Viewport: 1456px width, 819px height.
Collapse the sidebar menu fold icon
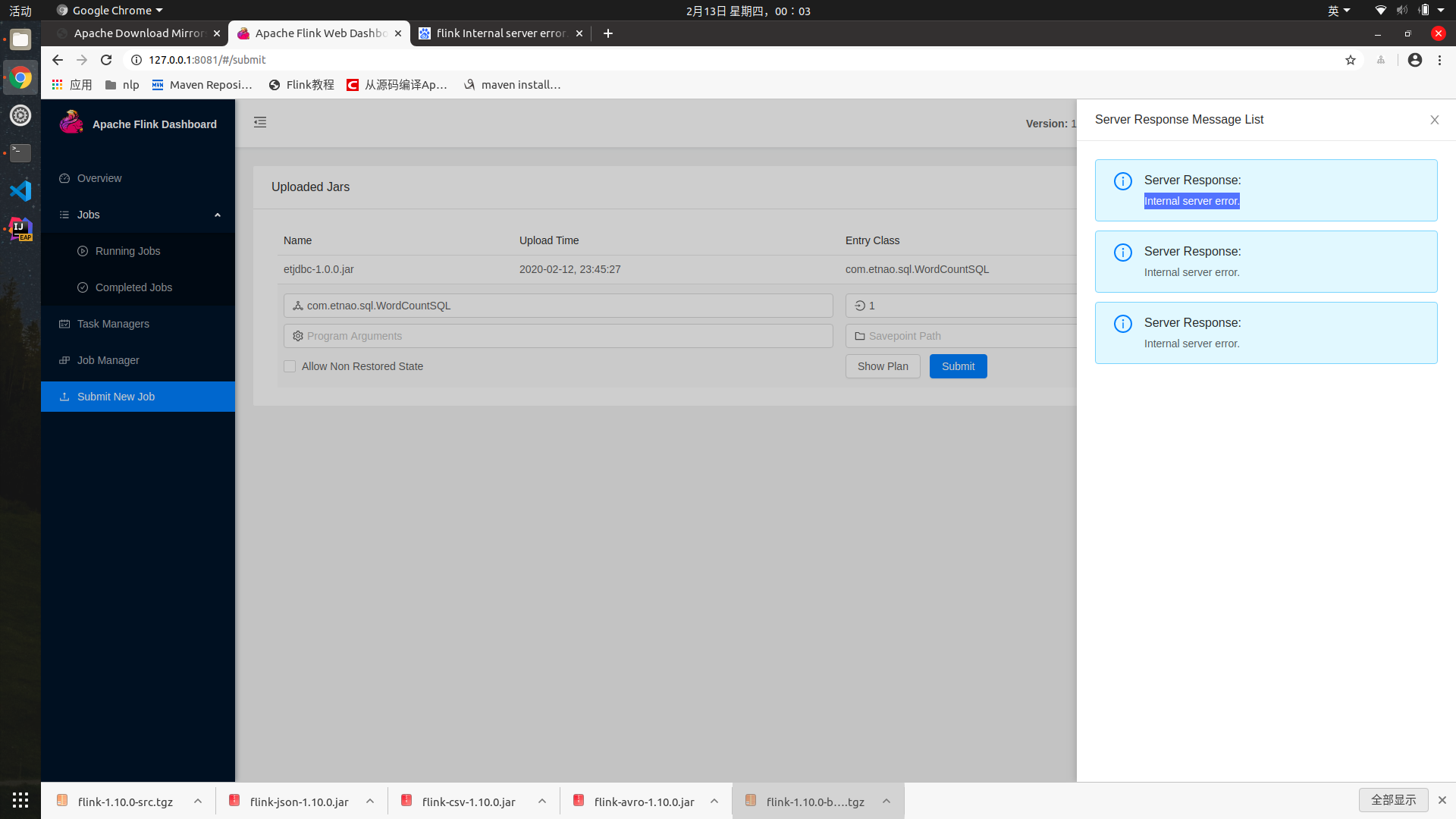tap(260, 122)
